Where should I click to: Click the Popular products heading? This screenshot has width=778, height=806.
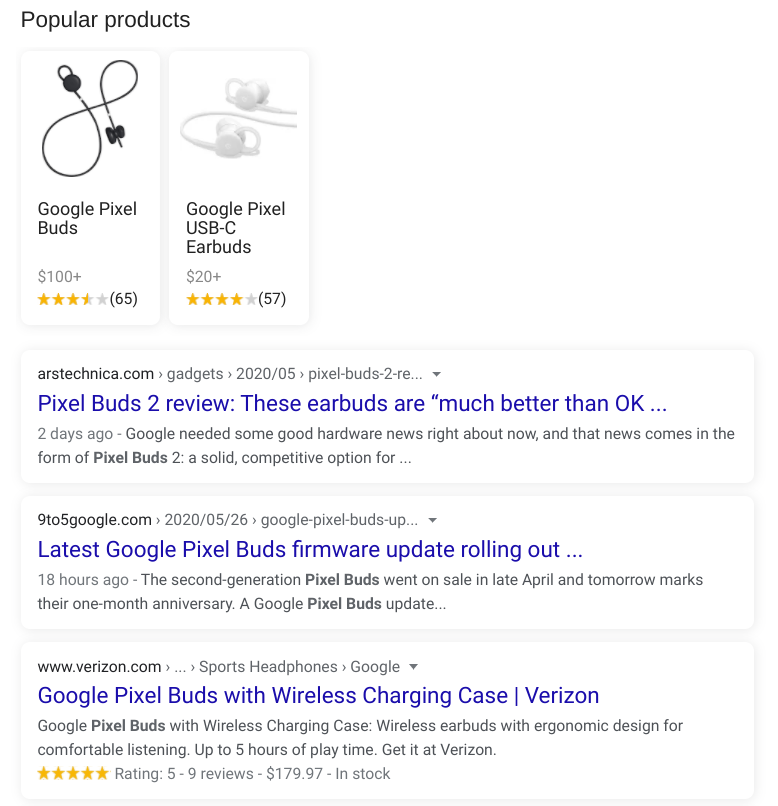point(105,21)
